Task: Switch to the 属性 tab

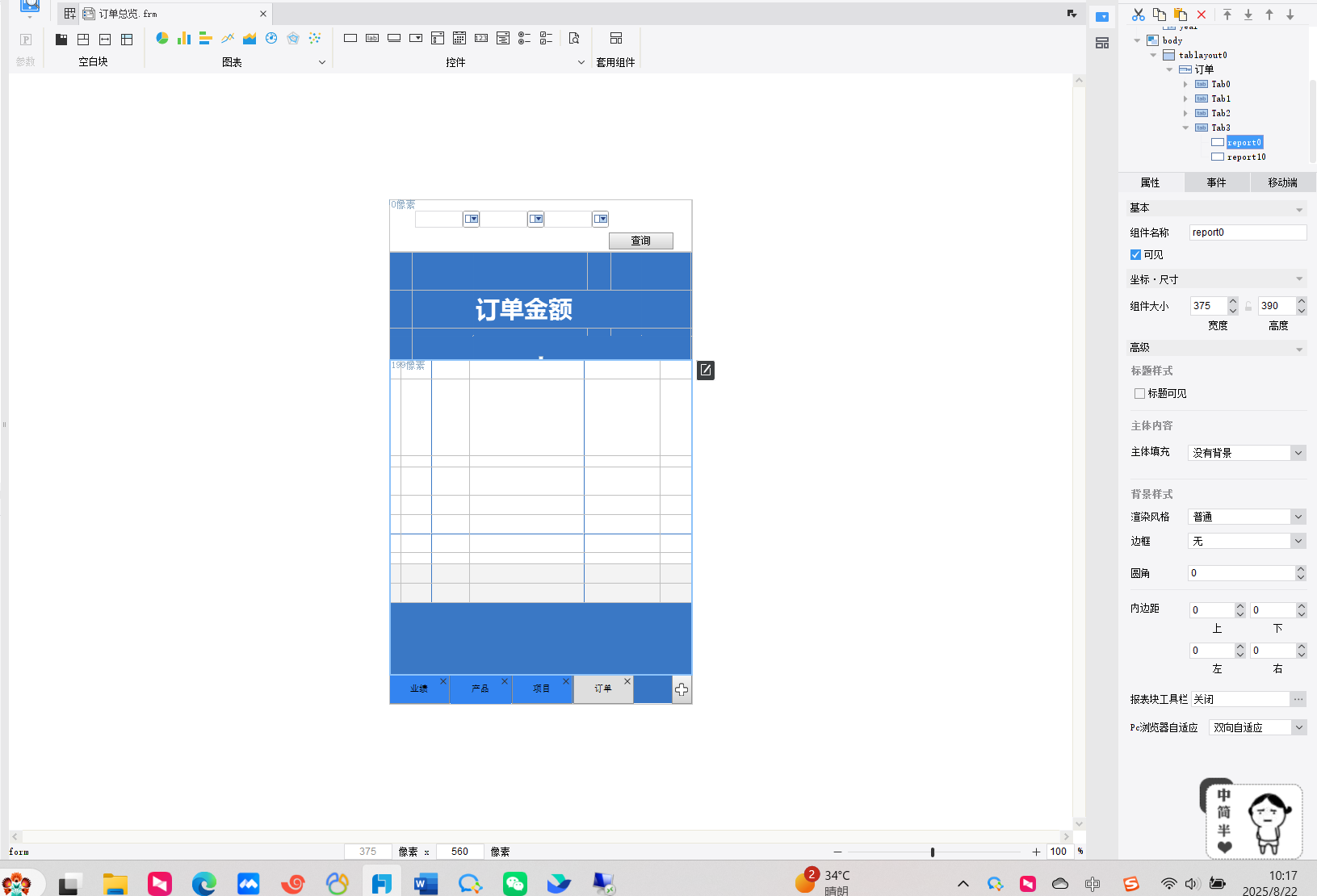Action: [1151, 182]
